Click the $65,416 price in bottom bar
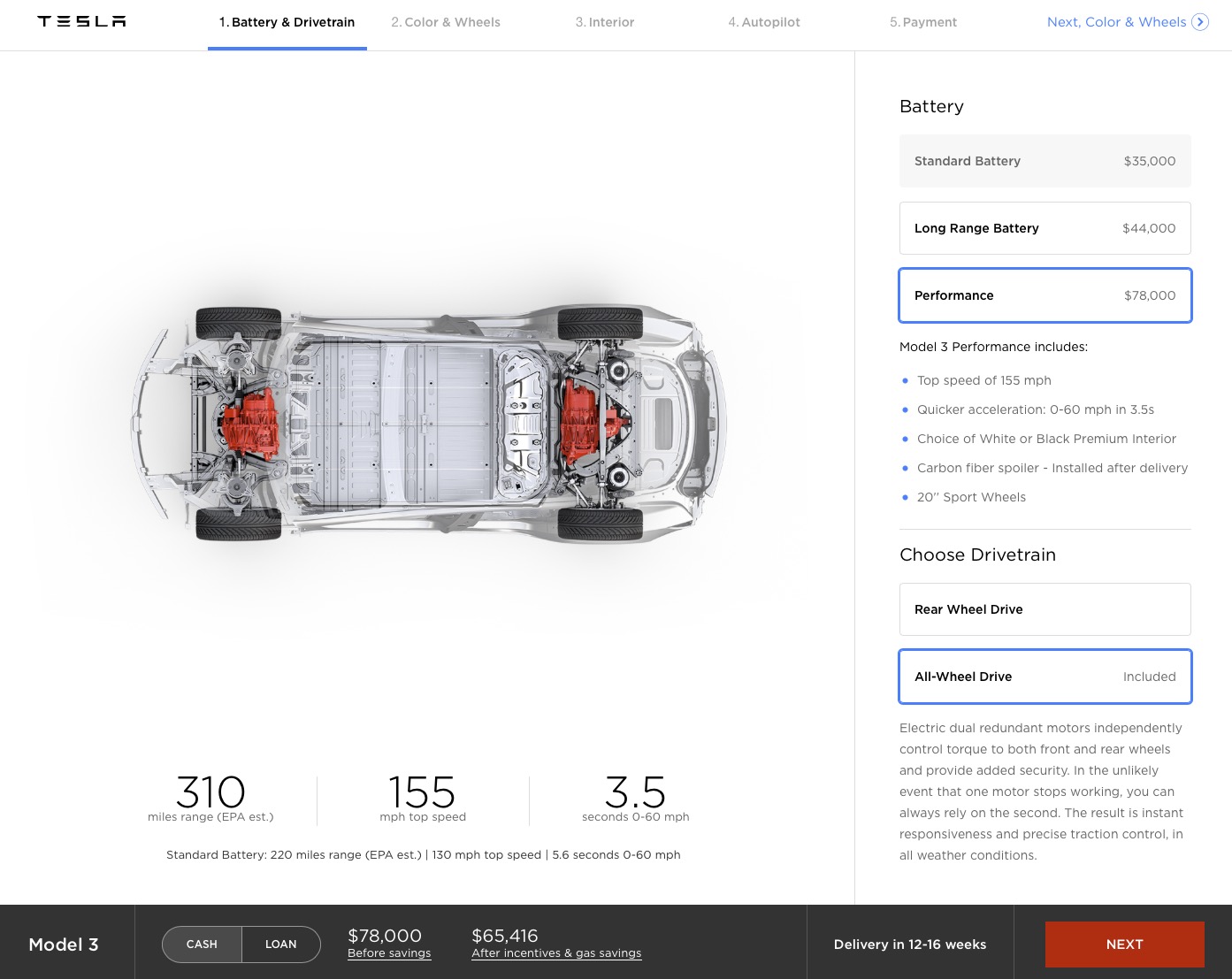Viewport: 1232px width, 979px height. [505, 936]
